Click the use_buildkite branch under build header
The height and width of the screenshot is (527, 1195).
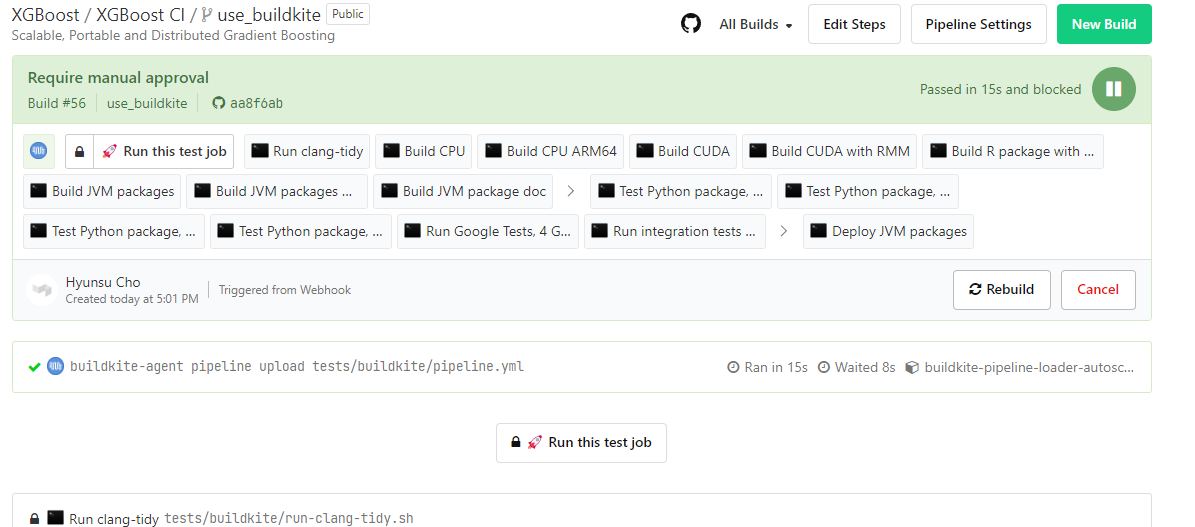(x=147, y=103)
